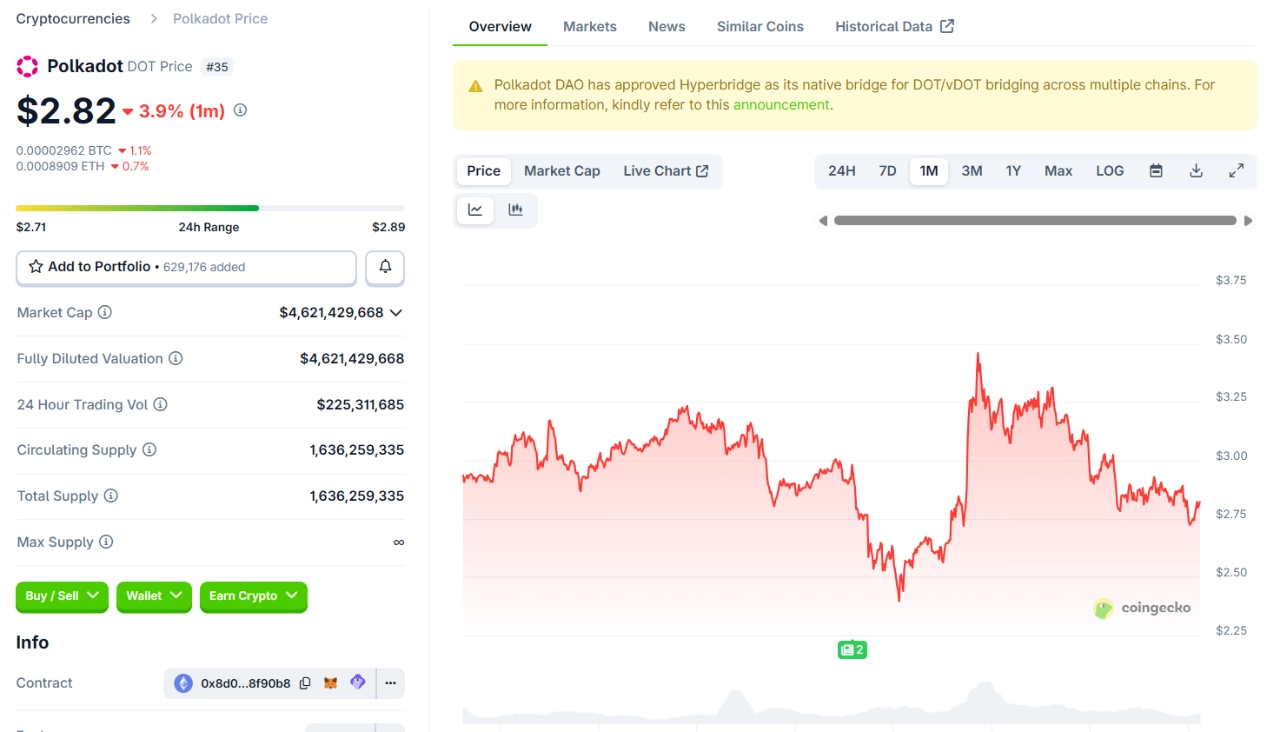This screenshot has width=1267, height=732.
Task: Click the download chart data icon
Action: point(1196,171)
